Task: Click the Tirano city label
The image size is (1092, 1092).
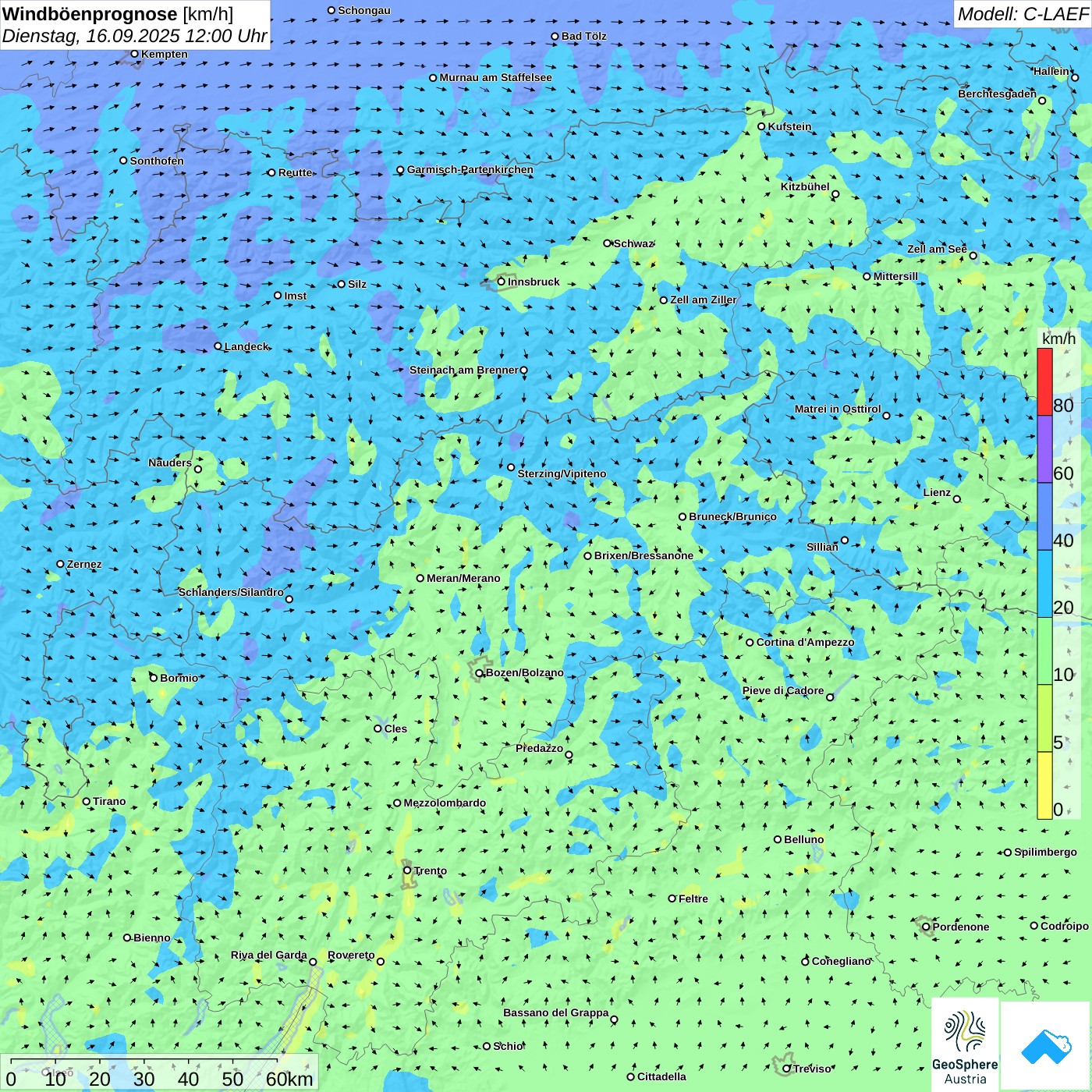Action: 109,801
